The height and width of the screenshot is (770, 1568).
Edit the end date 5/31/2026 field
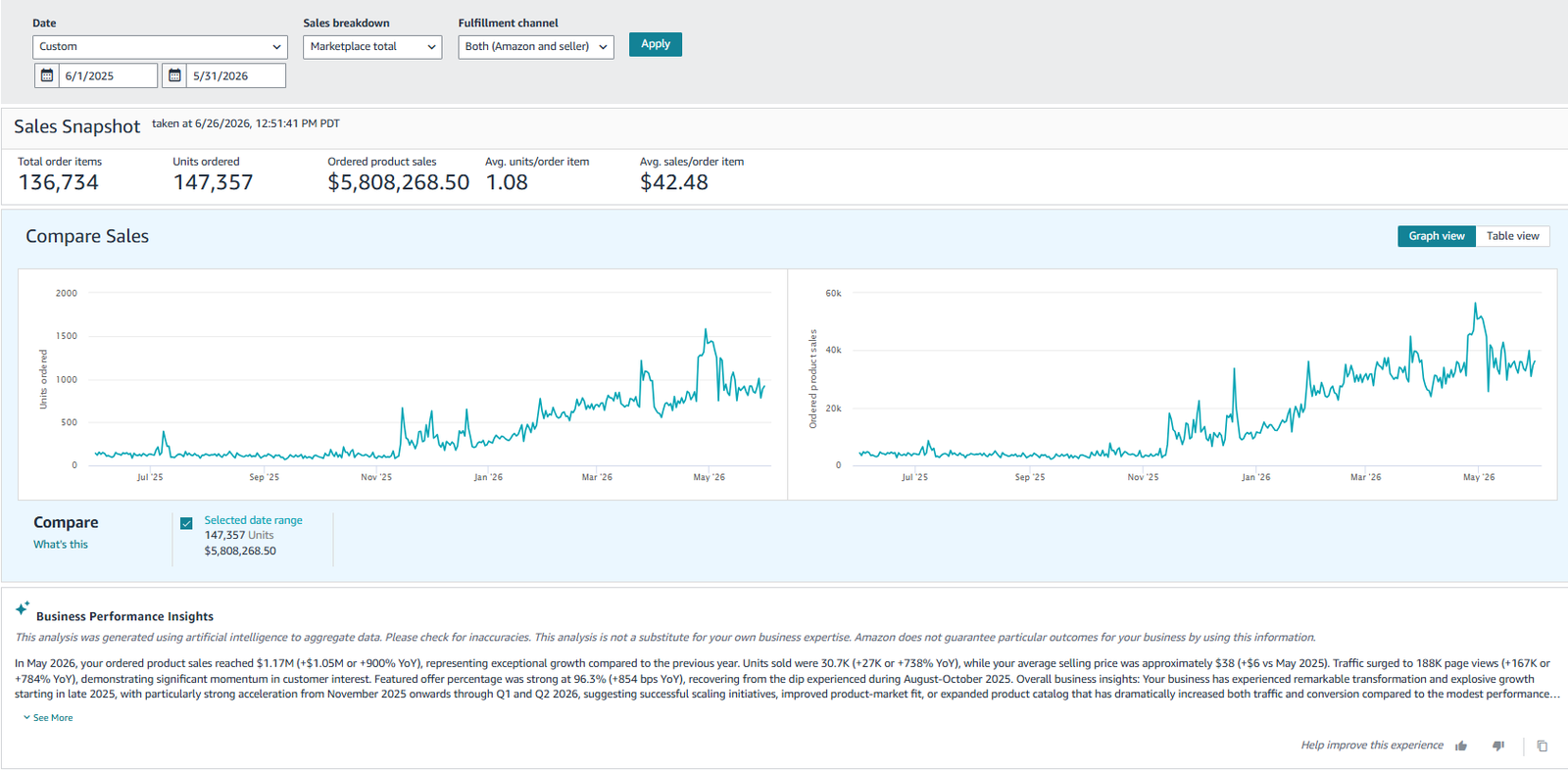click(x=235, y=75)
